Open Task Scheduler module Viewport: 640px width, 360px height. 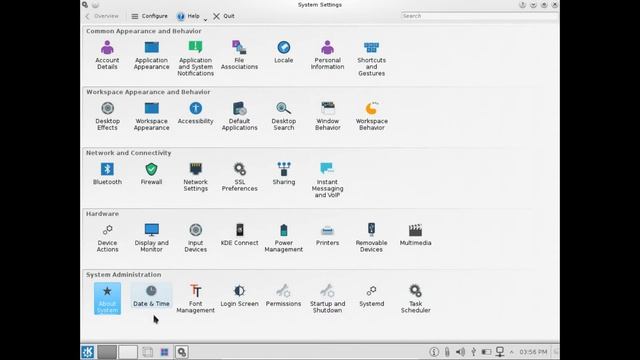[x=416, y=298]
